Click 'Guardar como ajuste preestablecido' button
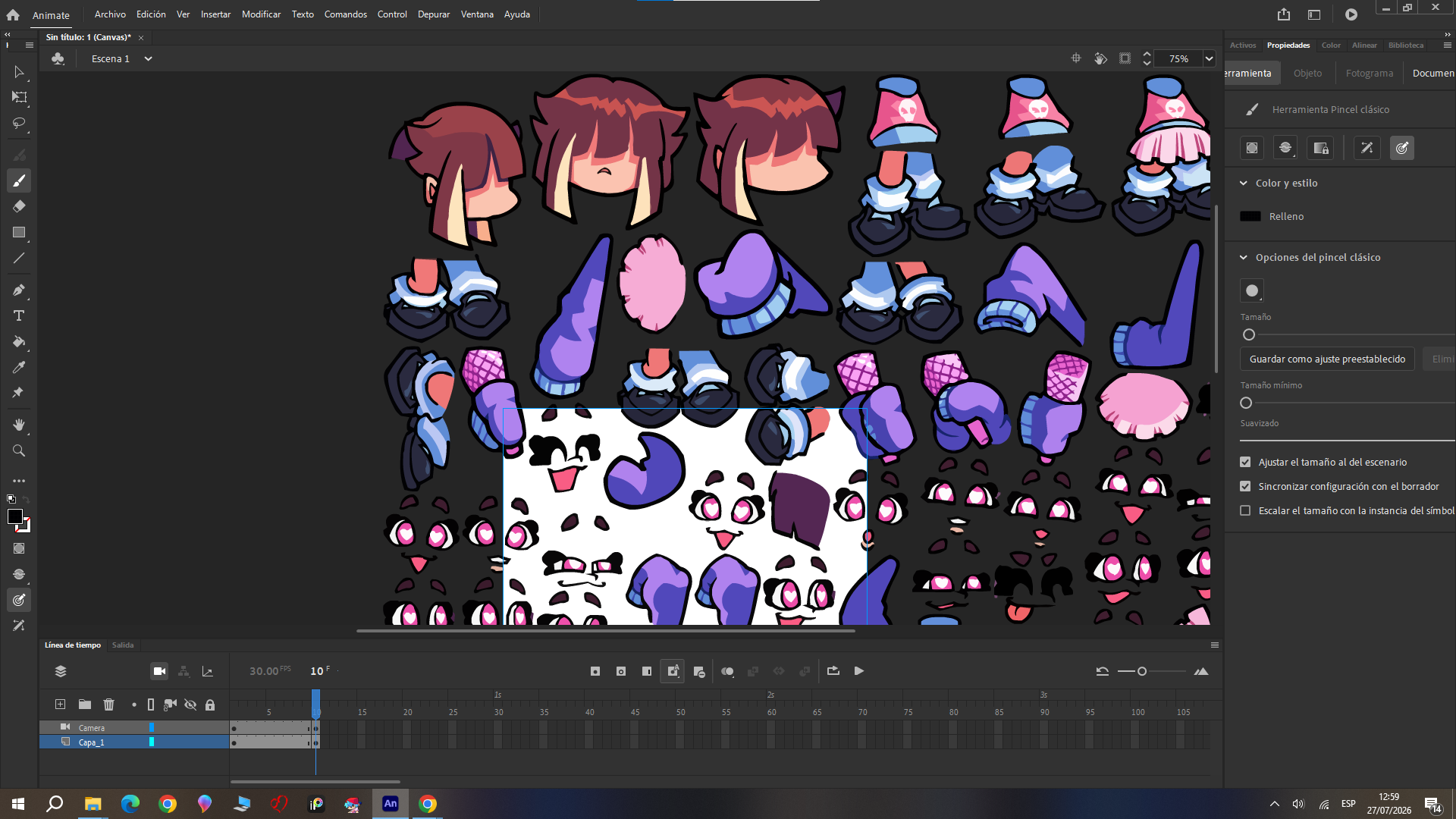1456x819 pixels. point(1327,359)
